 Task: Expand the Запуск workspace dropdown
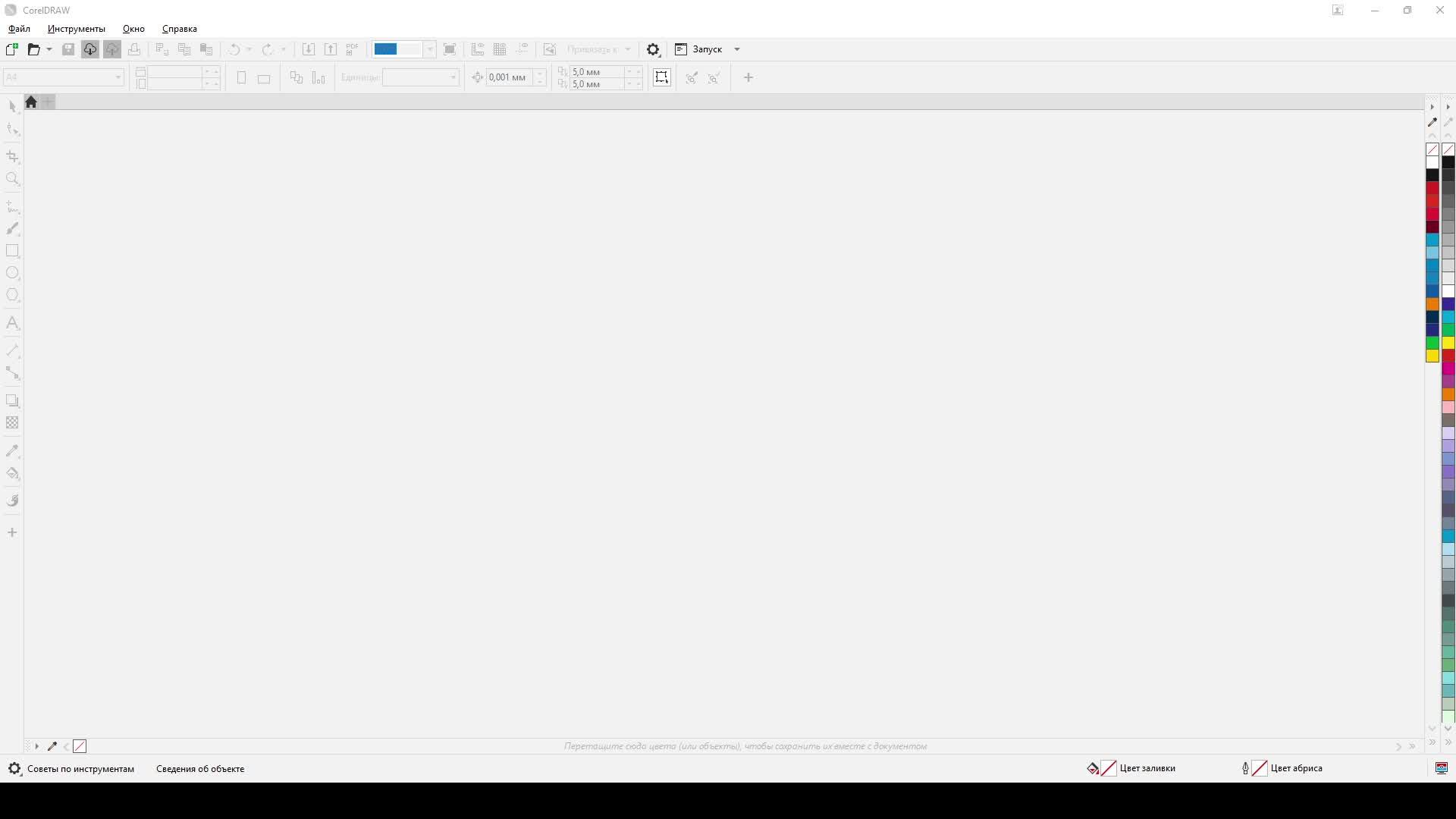coord(736,49)
